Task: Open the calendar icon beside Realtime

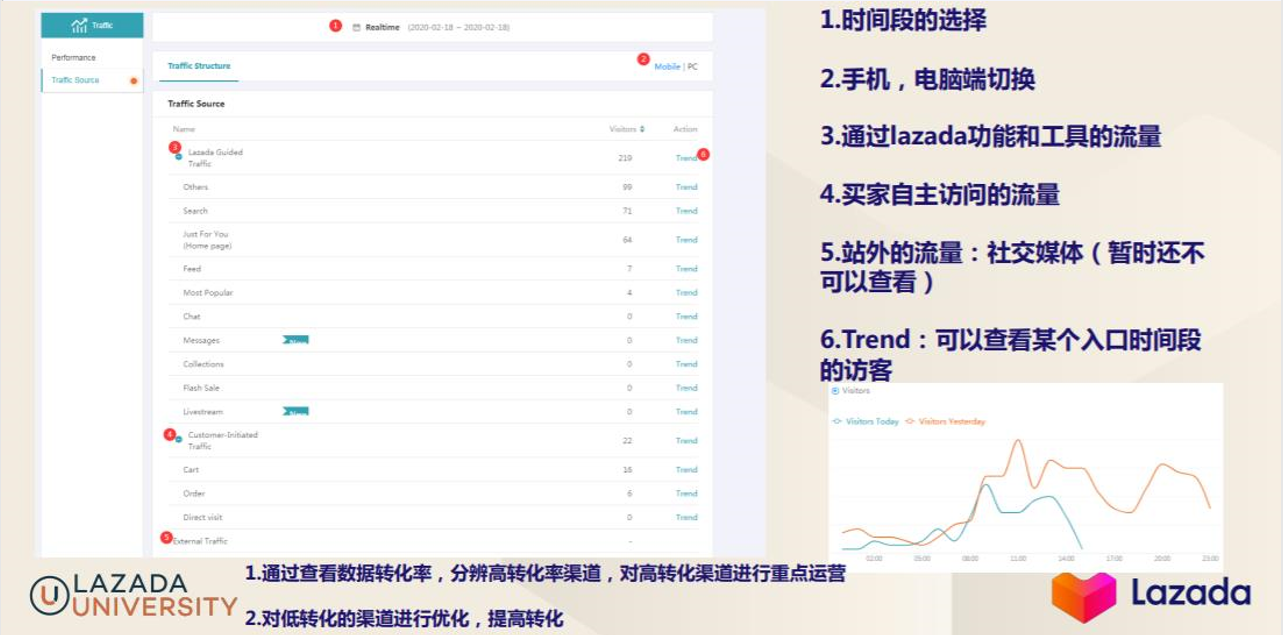Action: (x=356, y=27)
